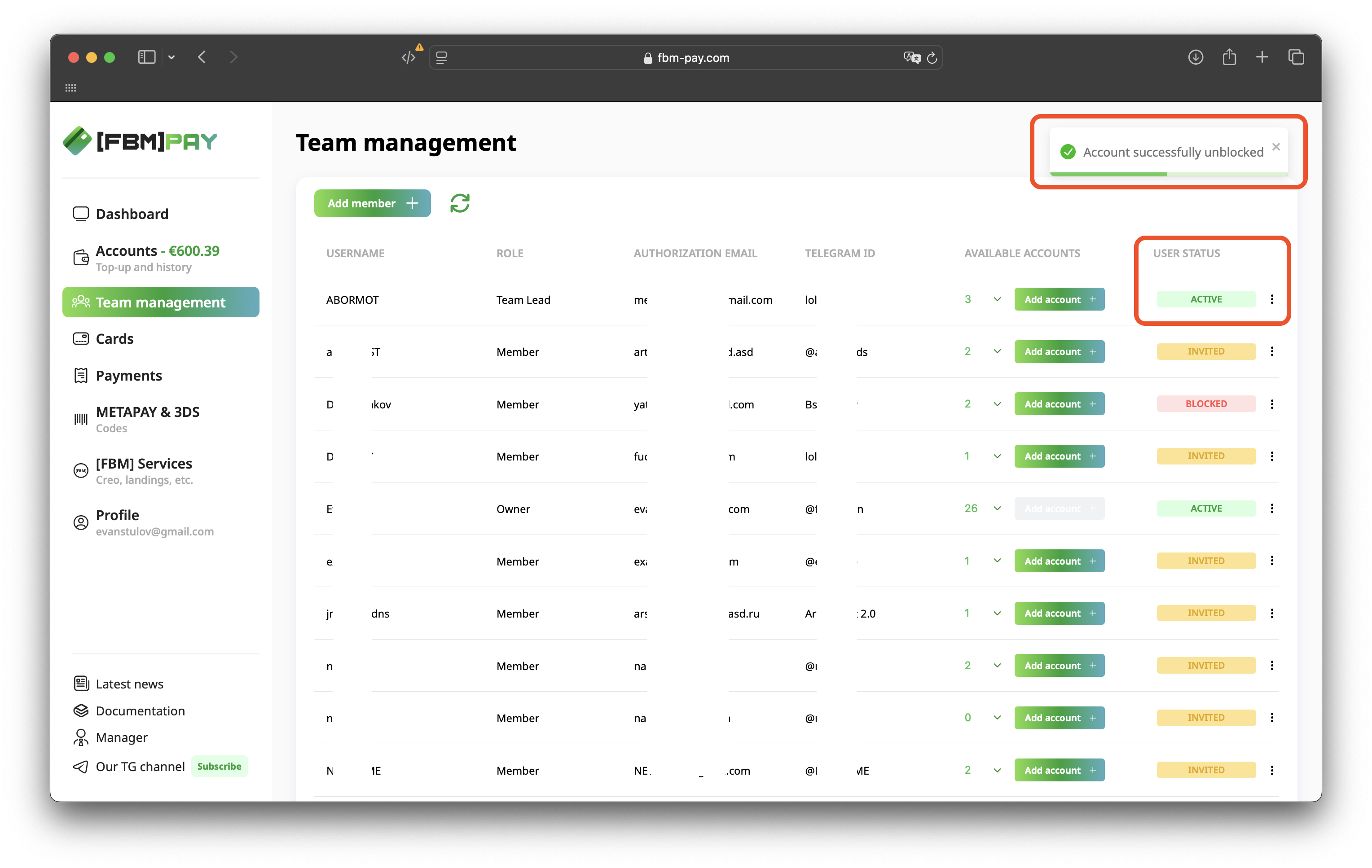Image resolution: width=1372 pixels, height=868 pixels.
Task: Expand available accounts chevron for ABORMOT
Action: 997,299
